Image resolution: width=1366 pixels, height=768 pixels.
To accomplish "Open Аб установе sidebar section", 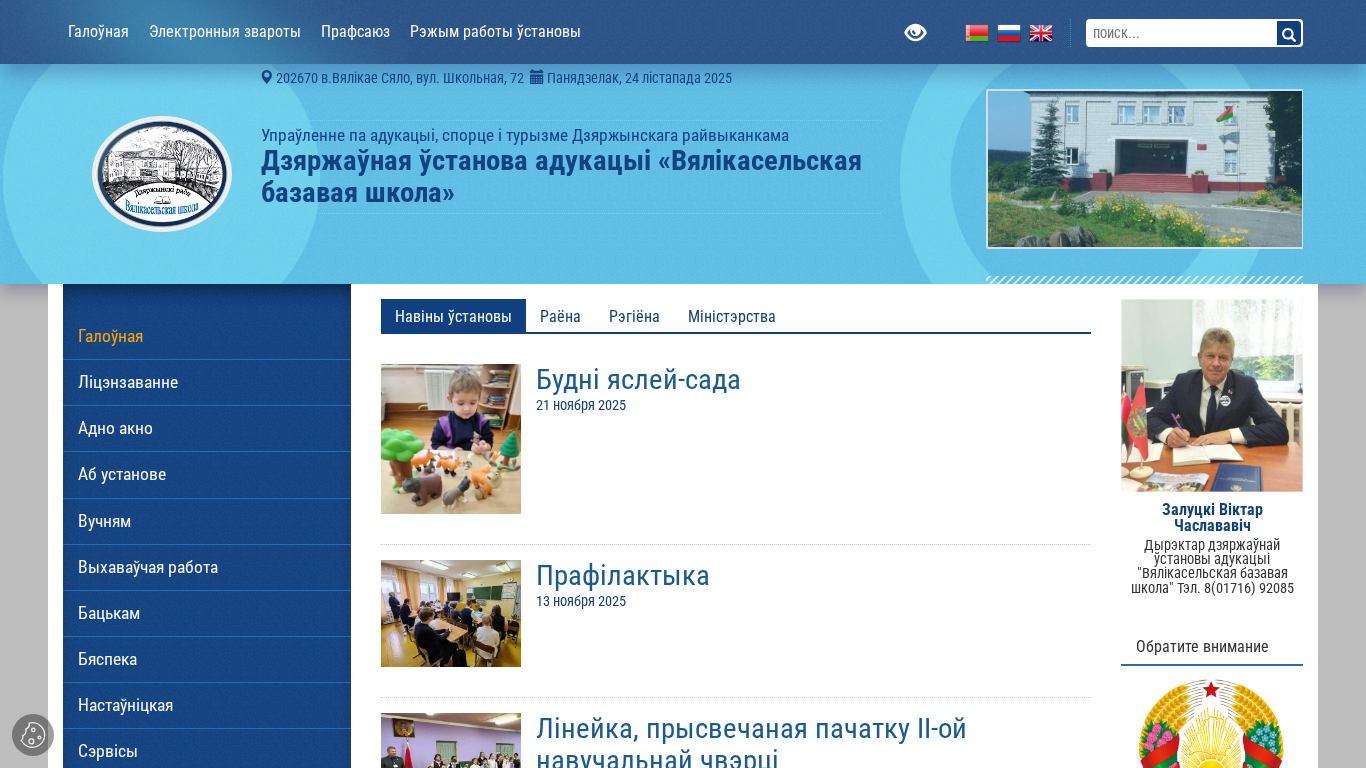I will pos(207,474).
